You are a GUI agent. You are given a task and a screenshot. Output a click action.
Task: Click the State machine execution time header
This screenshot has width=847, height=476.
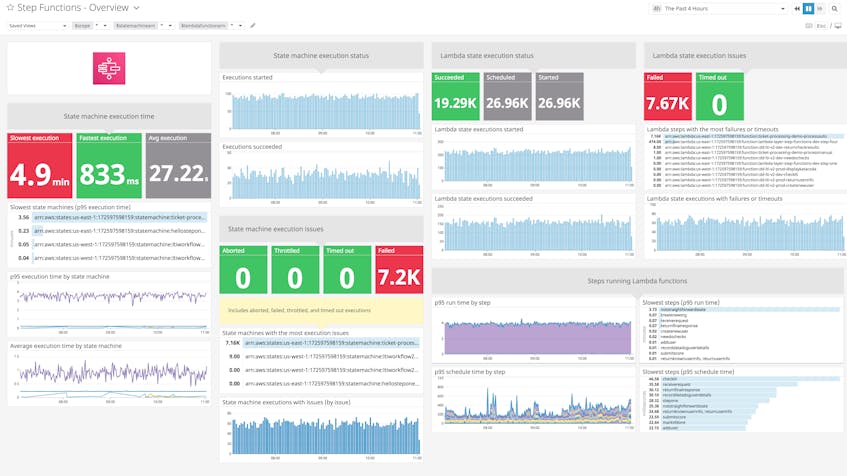[x=109, y=116]
